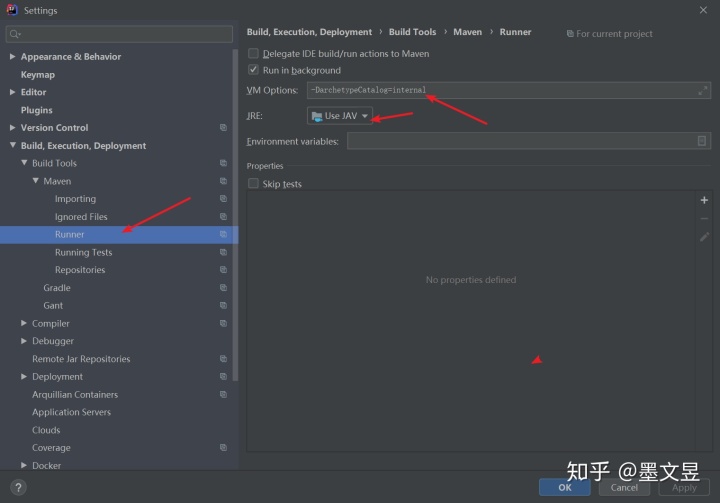Open the Ignored Files settings page
Screen dimensions: 720x503
(x=81, y=217)
